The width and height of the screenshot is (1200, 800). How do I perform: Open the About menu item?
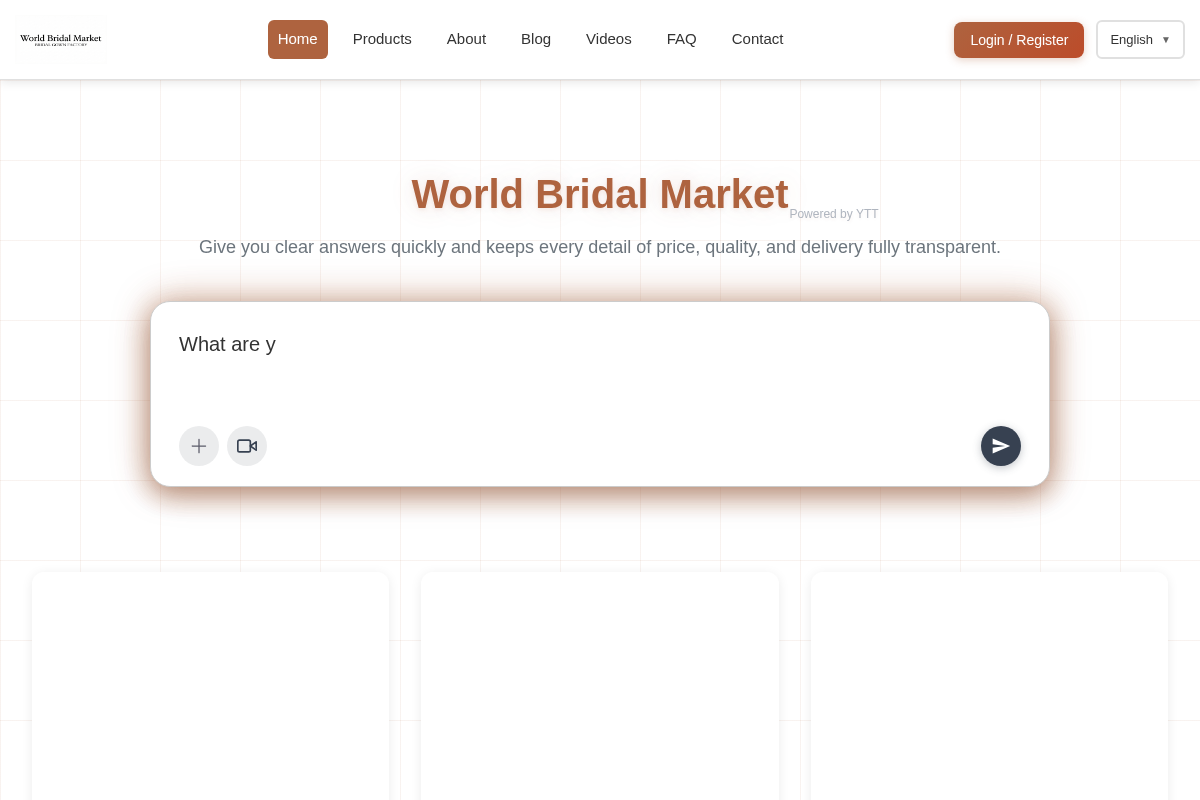click(466, 39)
